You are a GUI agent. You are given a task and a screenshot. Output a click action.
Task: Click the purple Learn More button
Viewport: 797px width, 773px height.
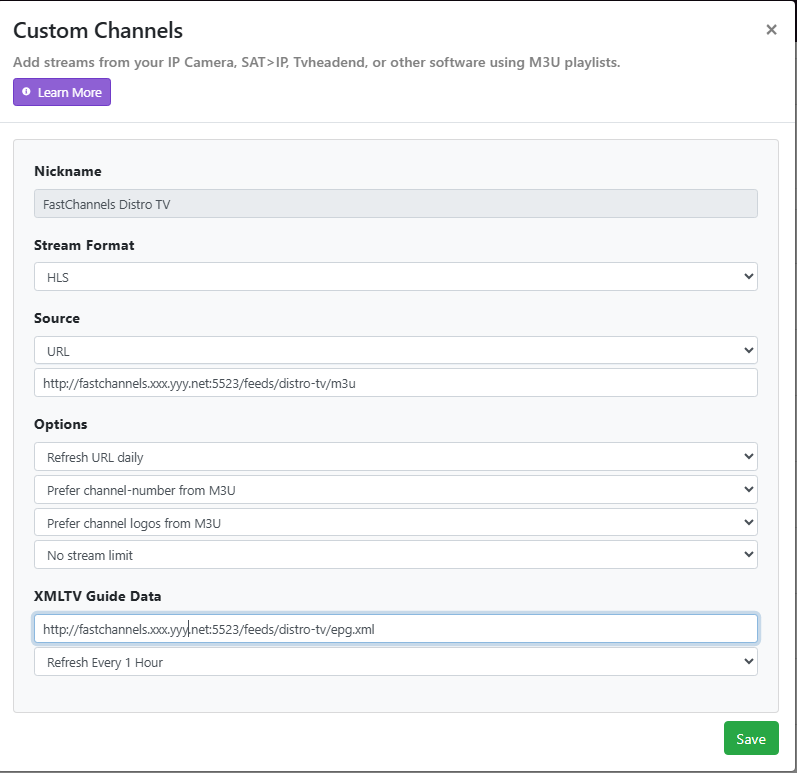[62, 92]
